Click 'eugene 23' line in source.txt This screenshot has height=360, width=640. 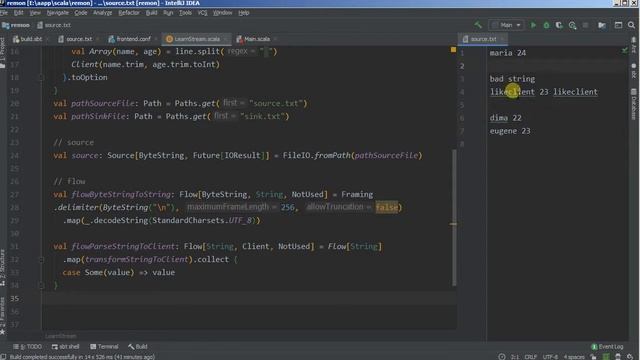click(510, 131)
